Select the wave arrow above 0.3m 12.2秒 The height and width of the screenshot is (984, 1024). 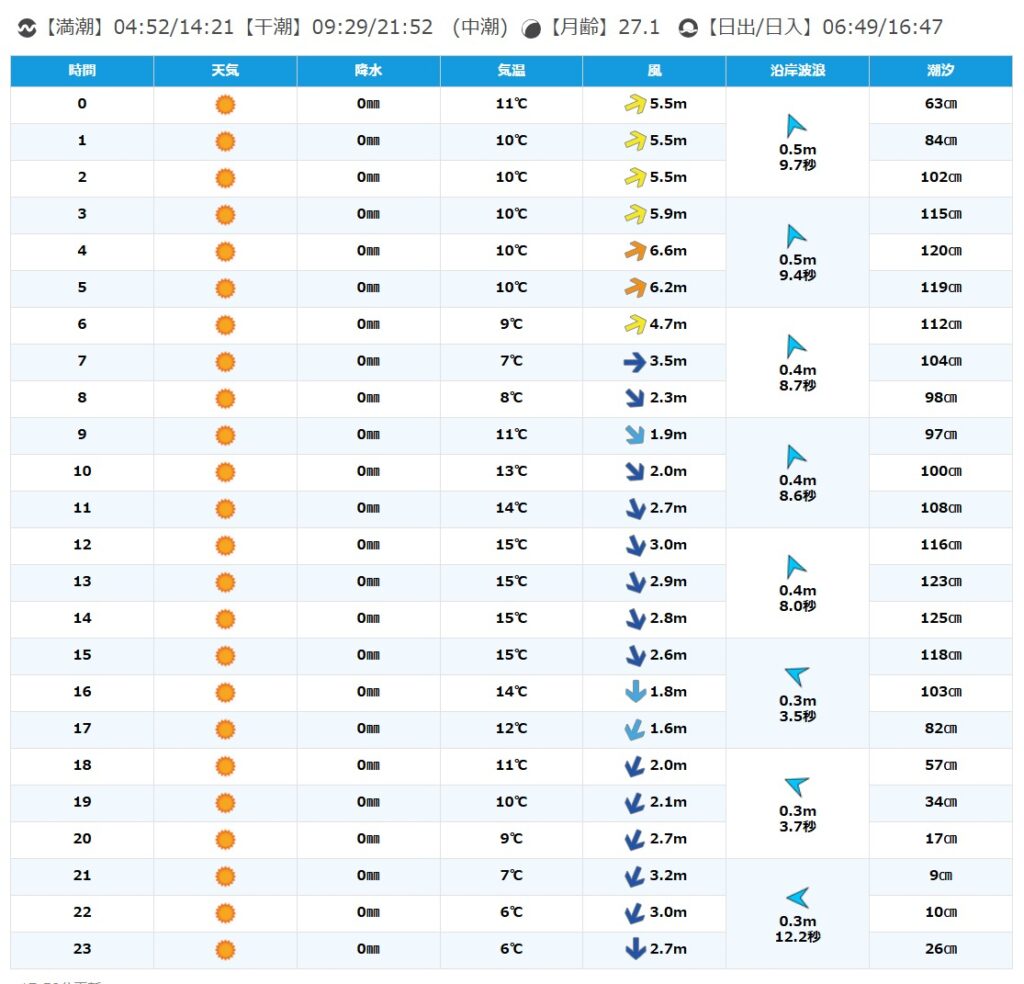pos(796,897)
